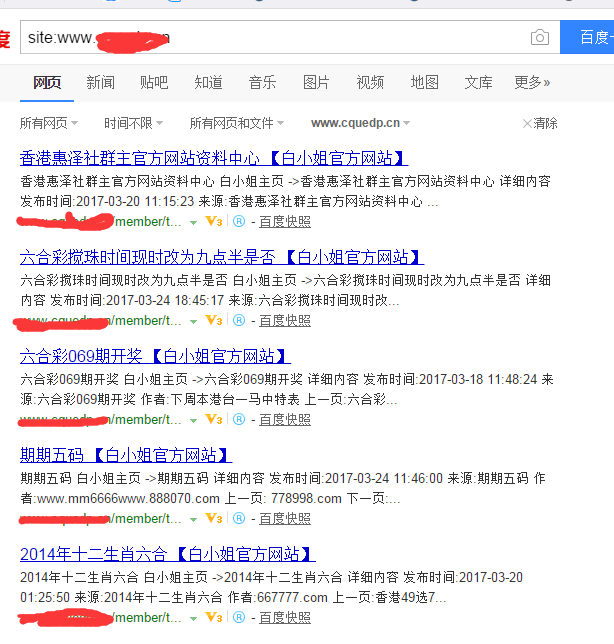Open the 更多» tab menu

pyautogui.click(x=532, y=83)
